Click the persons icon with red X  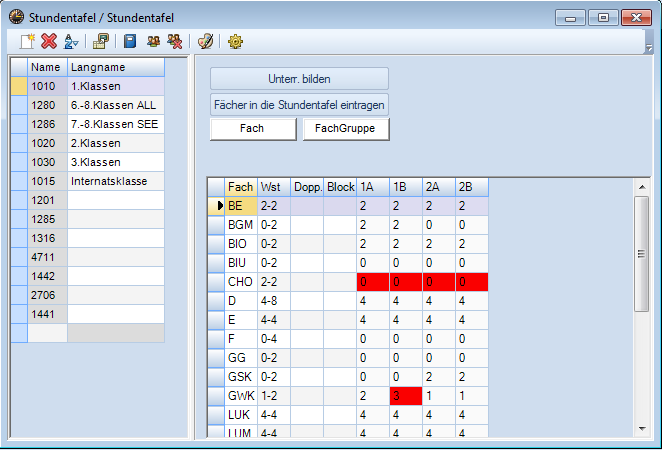(x=175, y=41)
